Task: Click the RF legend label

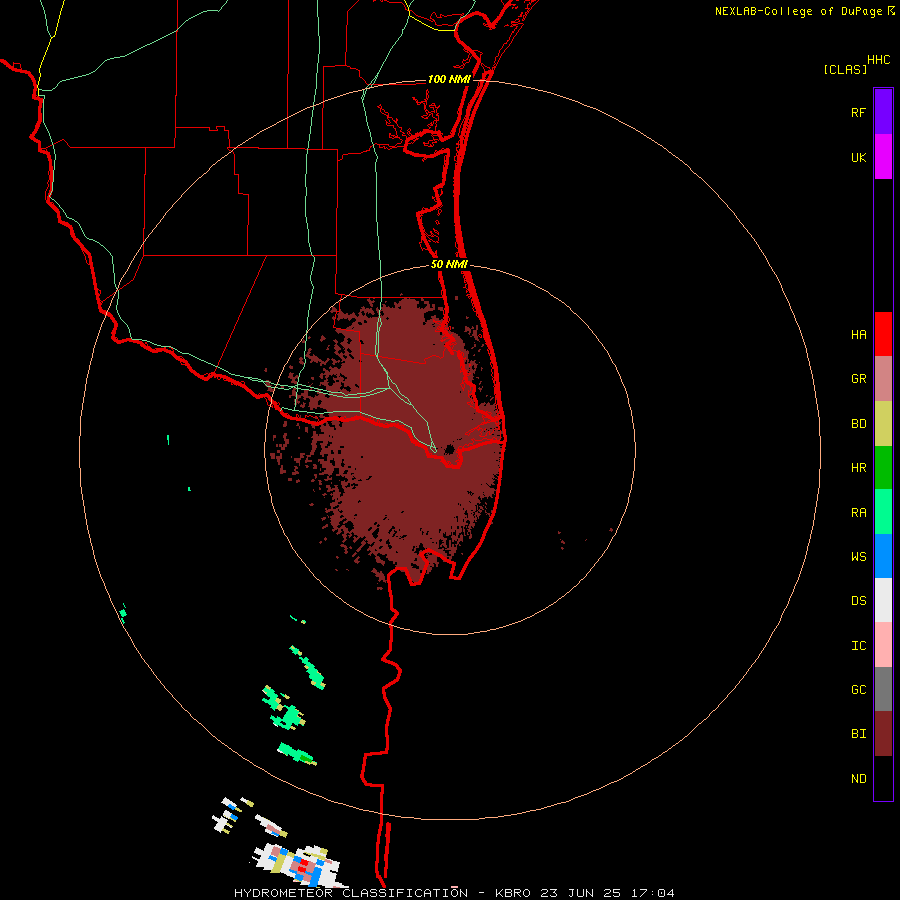Action: (x=858, y=112)
